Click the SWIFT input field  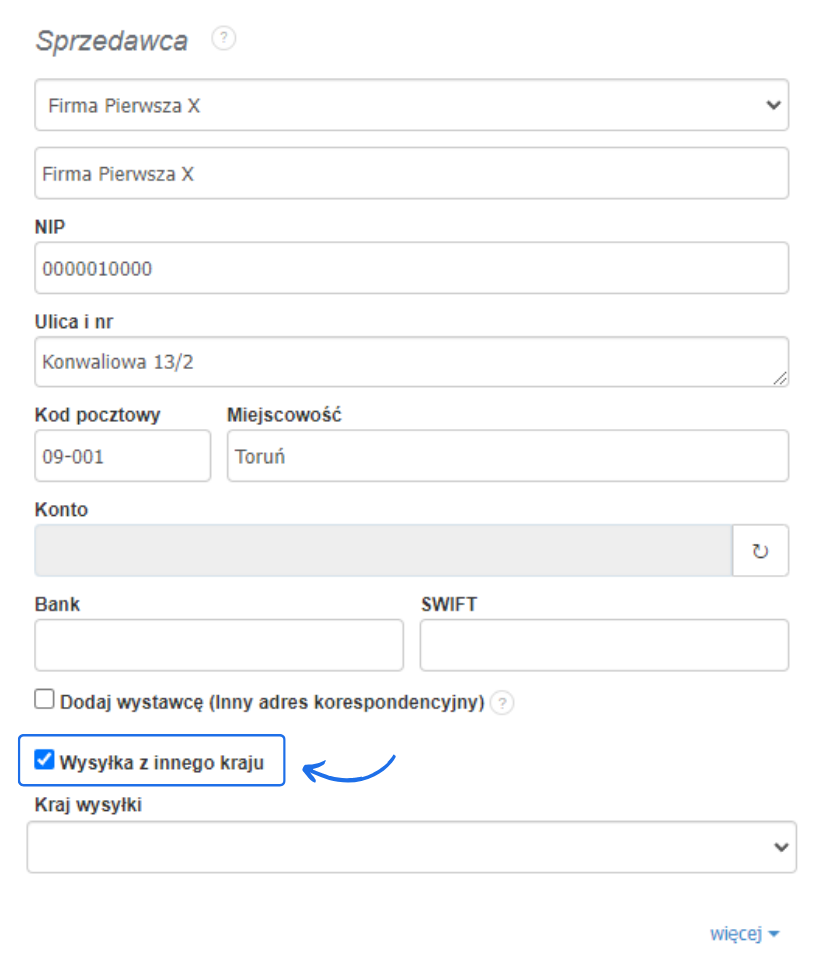click(x=604, y=644)
